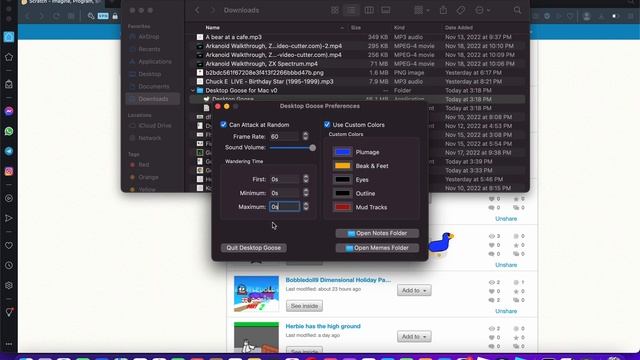Open Documents in Finder sidebar
Viewport: 640px width, 360px height.
click(x=152, y=87)
